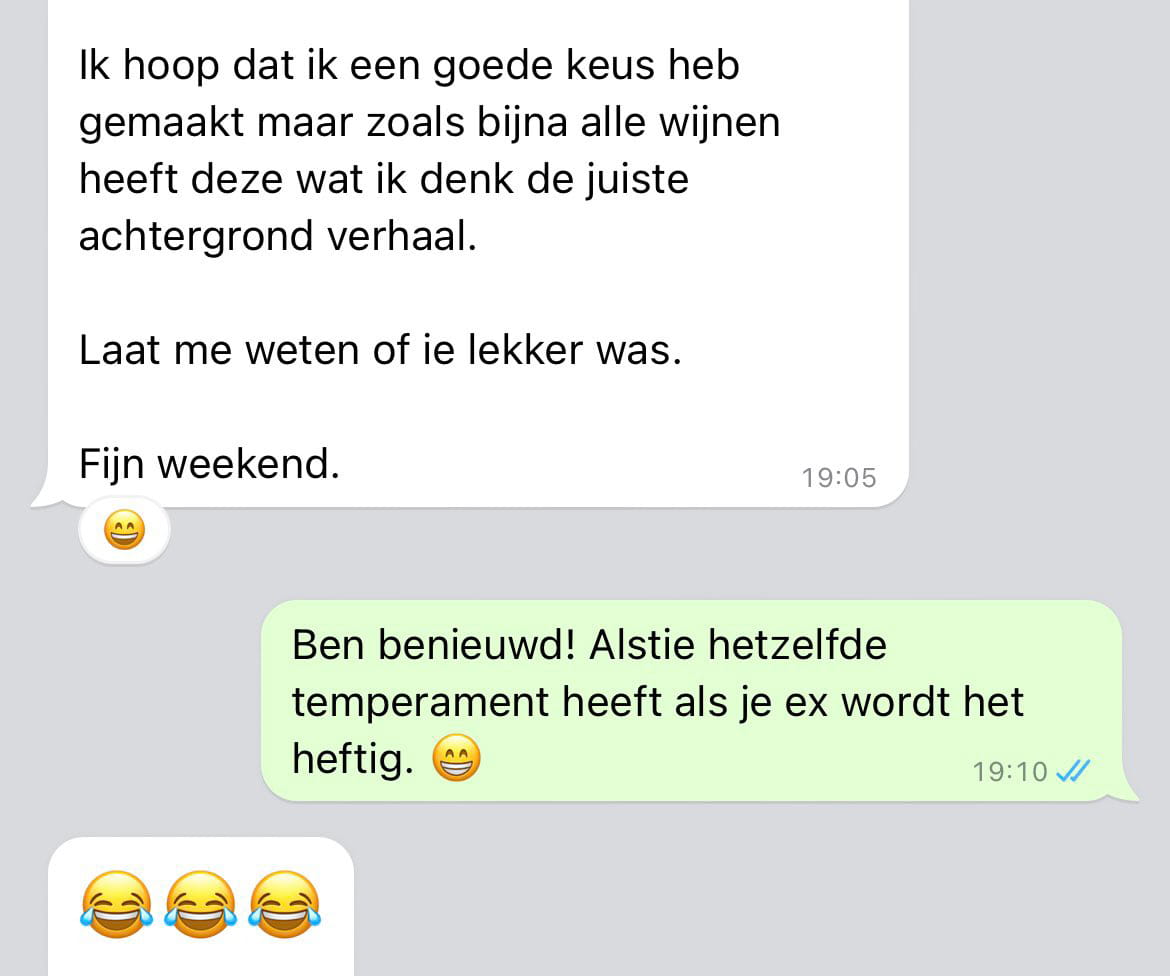Click the blue double-check read receipt
Screen dimensions: 1170x976
[x=1074, y=771]
